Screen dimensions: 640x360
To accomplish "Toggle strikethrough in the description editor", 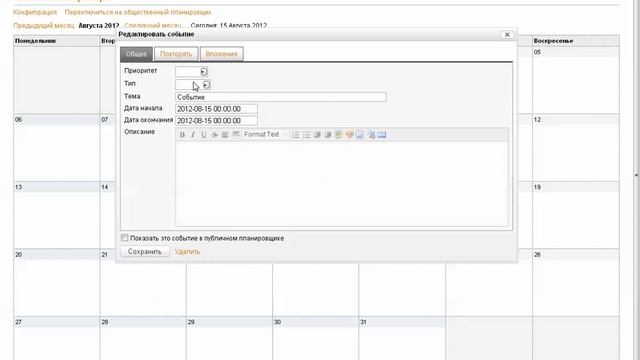I will coord(214,135).
